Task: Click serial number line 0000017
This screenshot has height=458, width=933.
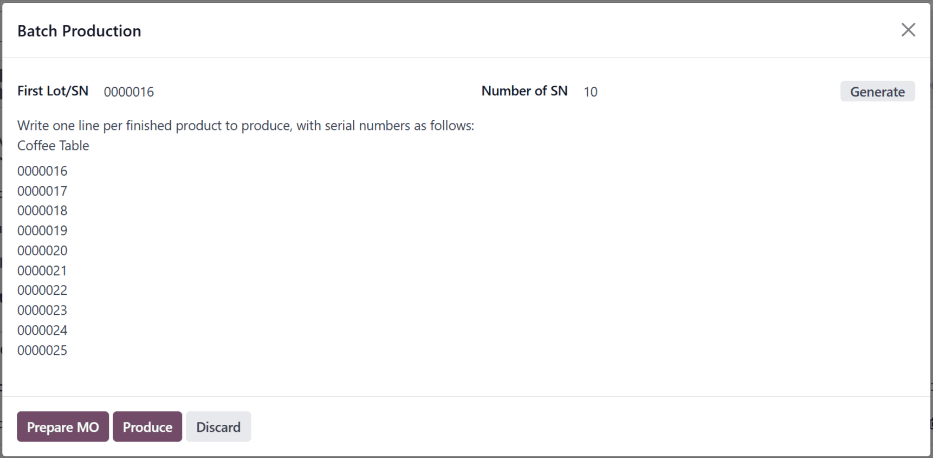Action: [43, 191]
